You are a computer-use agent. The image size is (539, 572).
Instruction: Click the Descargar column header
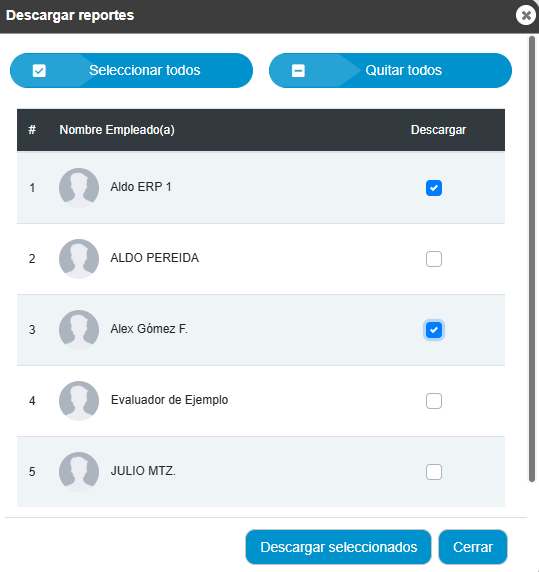[x=438, y=130]
